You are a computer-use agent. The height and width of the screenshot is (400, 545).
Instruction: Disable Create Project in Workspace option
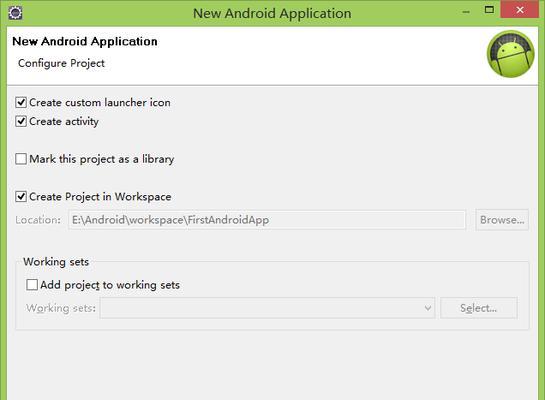point(21,196)
